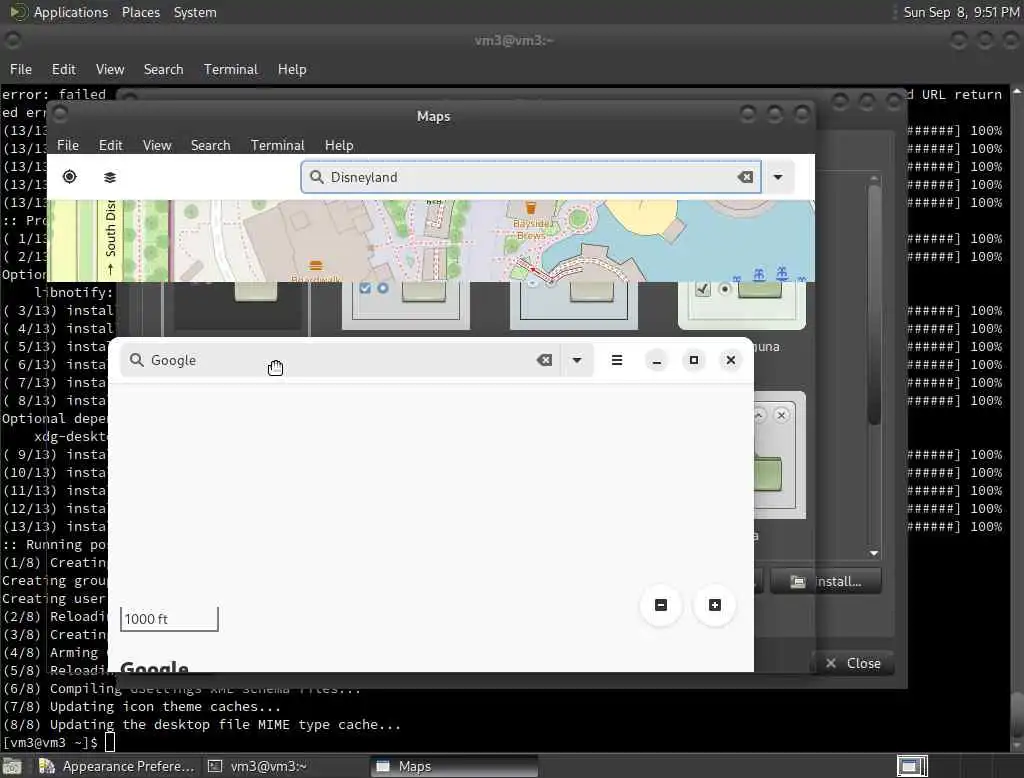
Task: Open the Help menu of the vm3@vm3 terminal
Action: (292, 69)
